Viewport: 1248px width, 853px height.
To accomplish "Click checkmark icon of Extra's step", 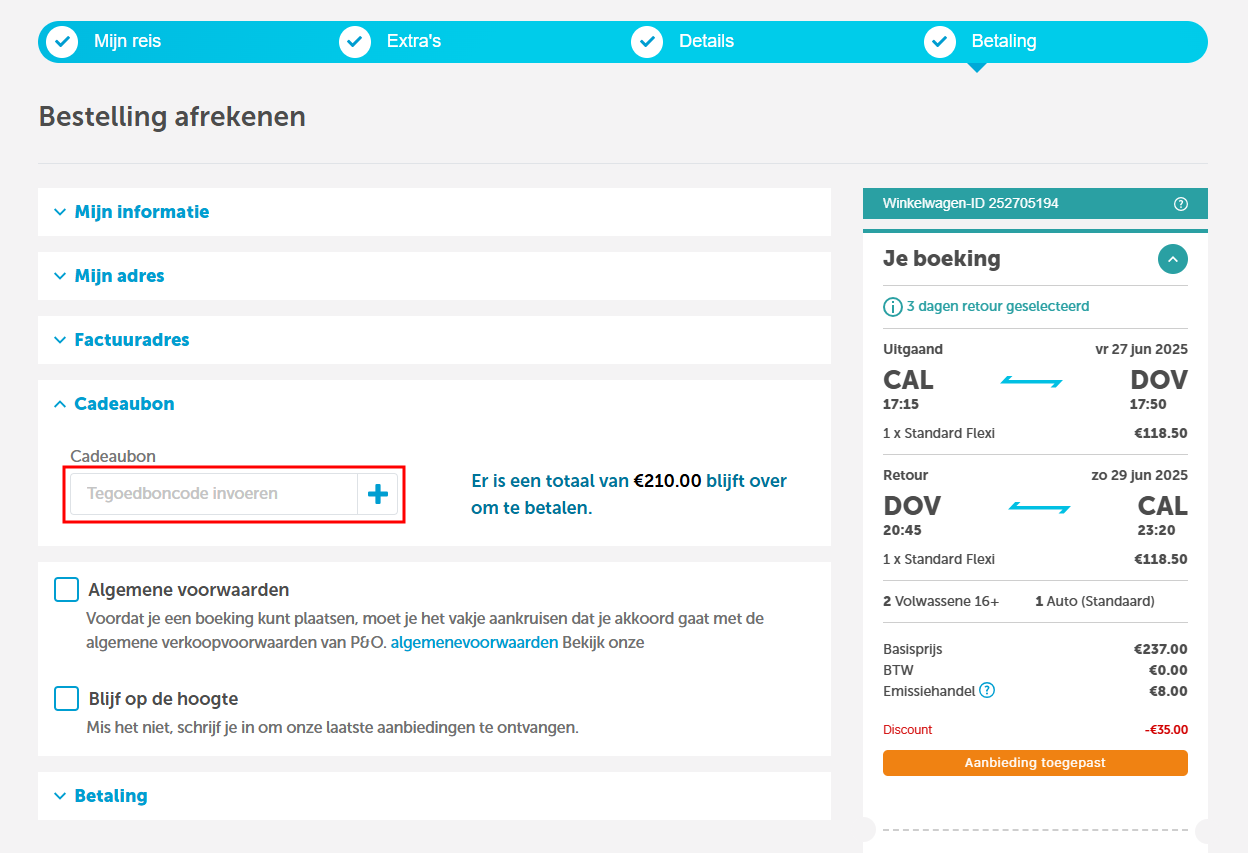I will click(x=355, y=42).
